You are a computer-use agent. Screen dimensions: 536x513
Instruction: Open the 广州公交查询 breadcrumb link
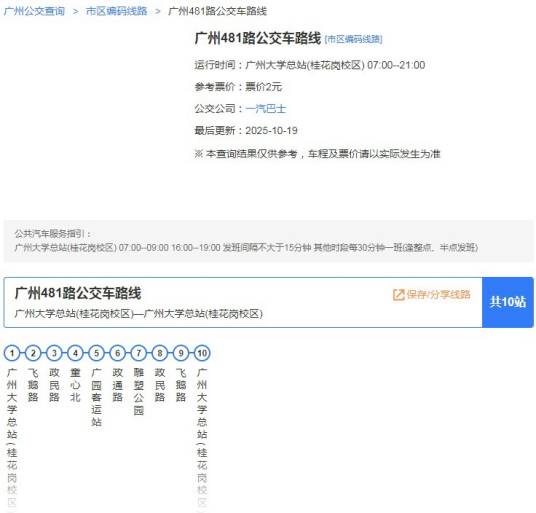click(x=34, y=11)
